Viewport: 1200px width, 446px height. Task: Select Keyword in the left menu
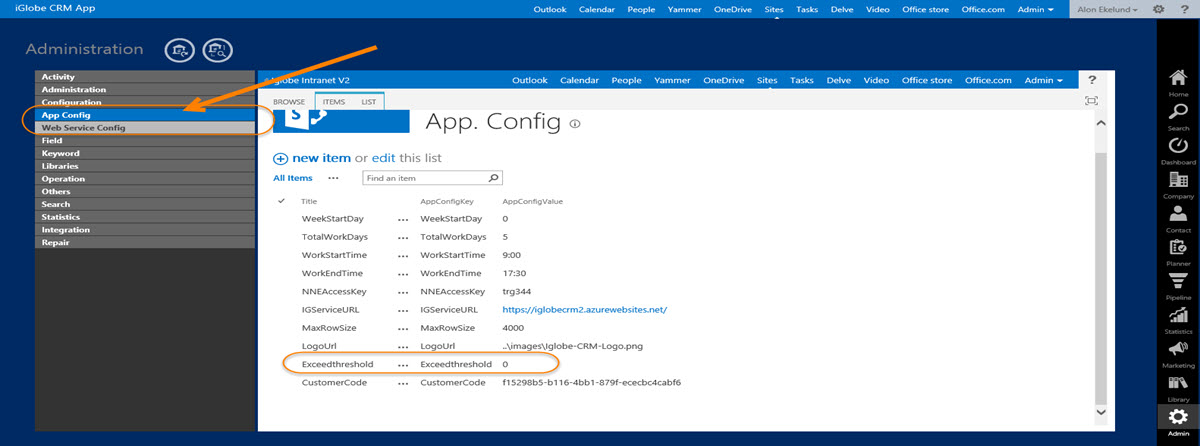(x=145, y=153)
